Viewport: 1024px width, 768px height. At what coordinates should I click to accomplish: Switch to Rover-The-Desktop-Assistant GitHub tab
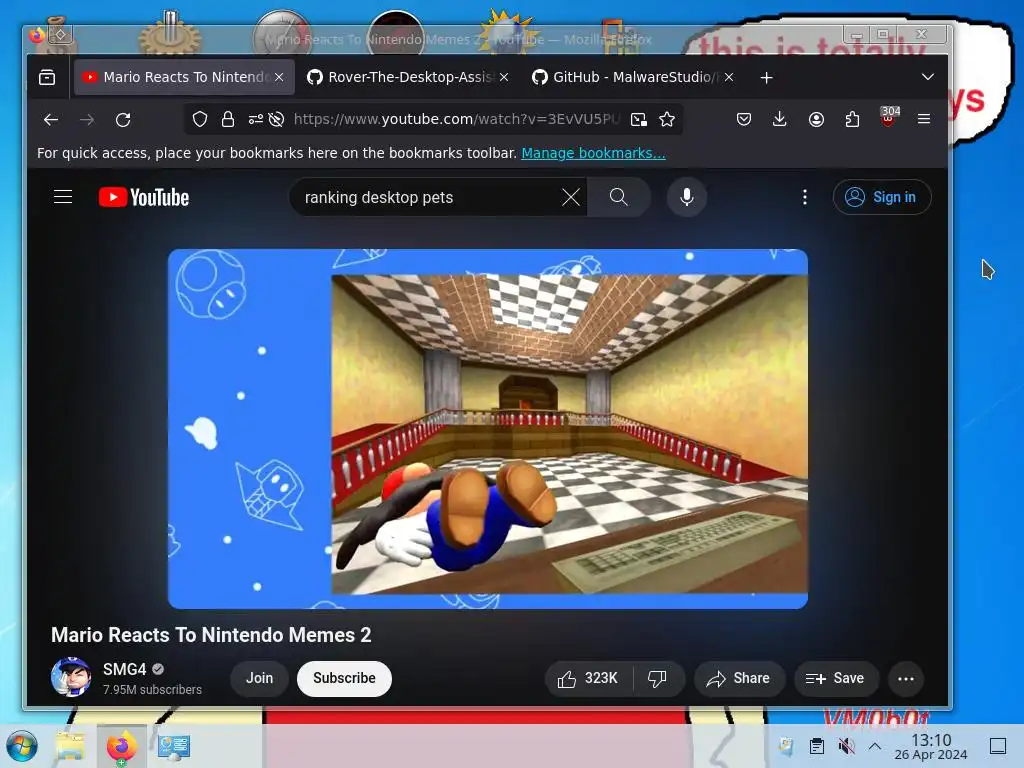(409, 77)
